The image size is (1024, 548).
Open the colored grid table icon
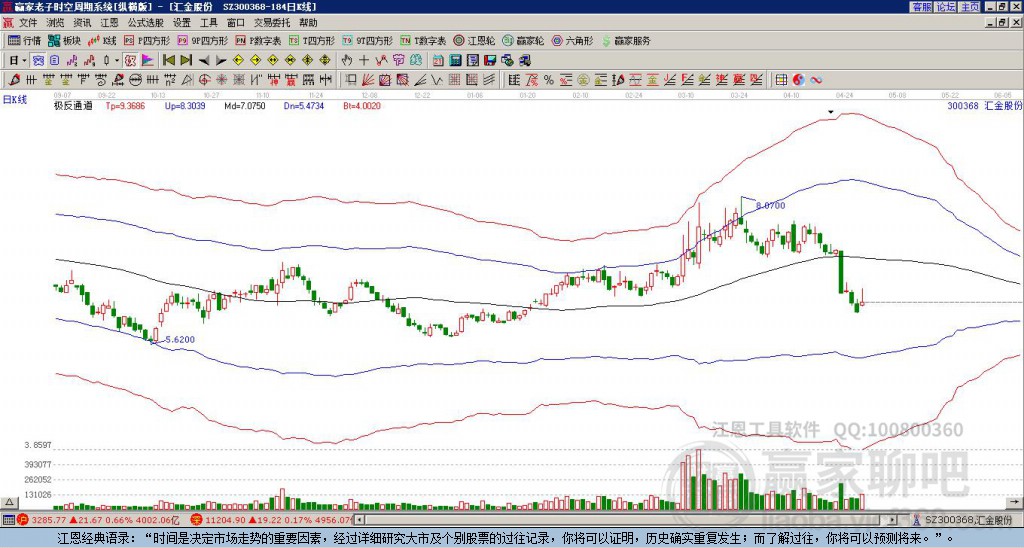pos(782,80)
